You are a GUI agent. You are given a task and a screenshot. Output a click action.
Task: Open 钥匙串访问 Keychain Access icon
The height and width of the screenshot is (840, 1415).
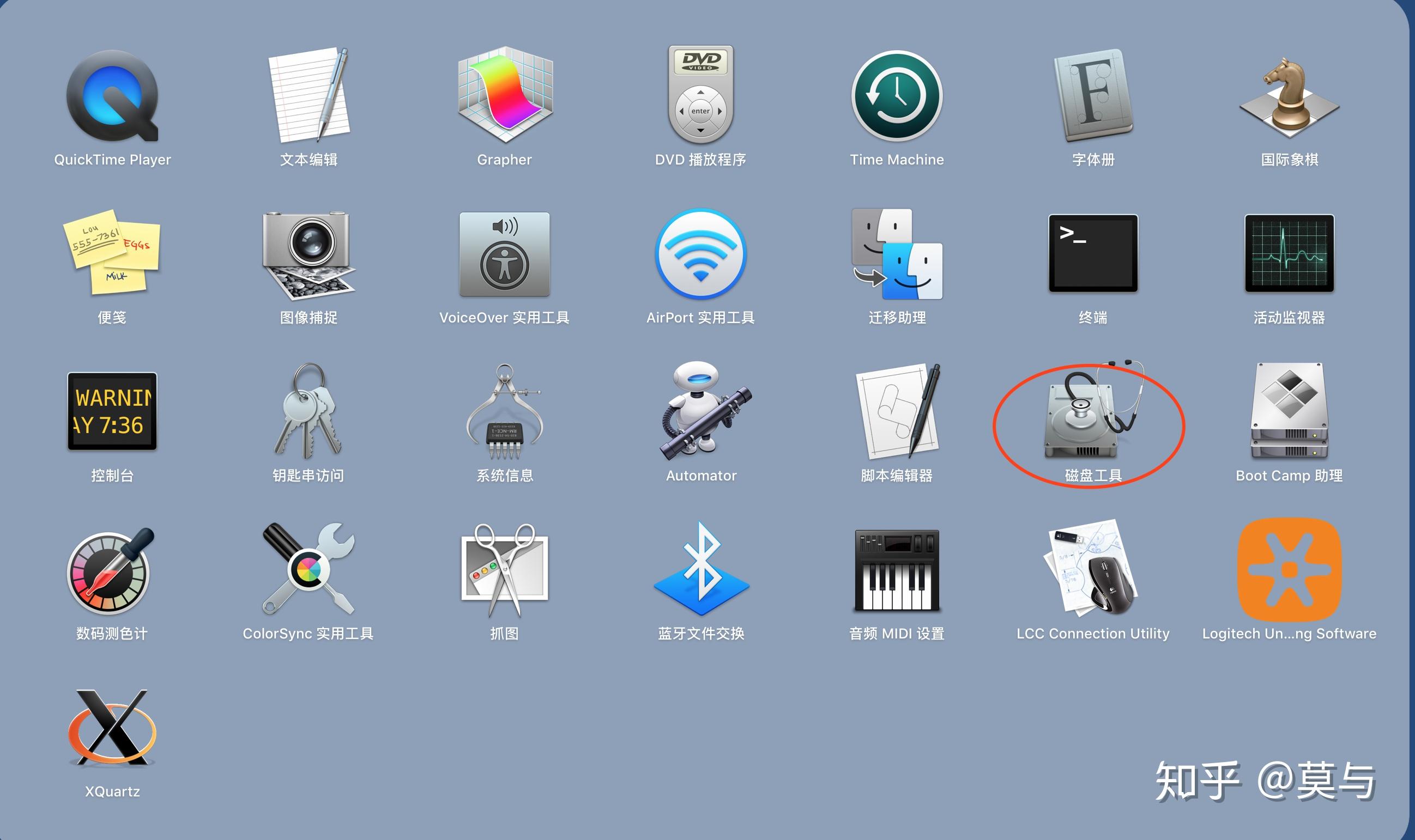[x=309, y=410]
